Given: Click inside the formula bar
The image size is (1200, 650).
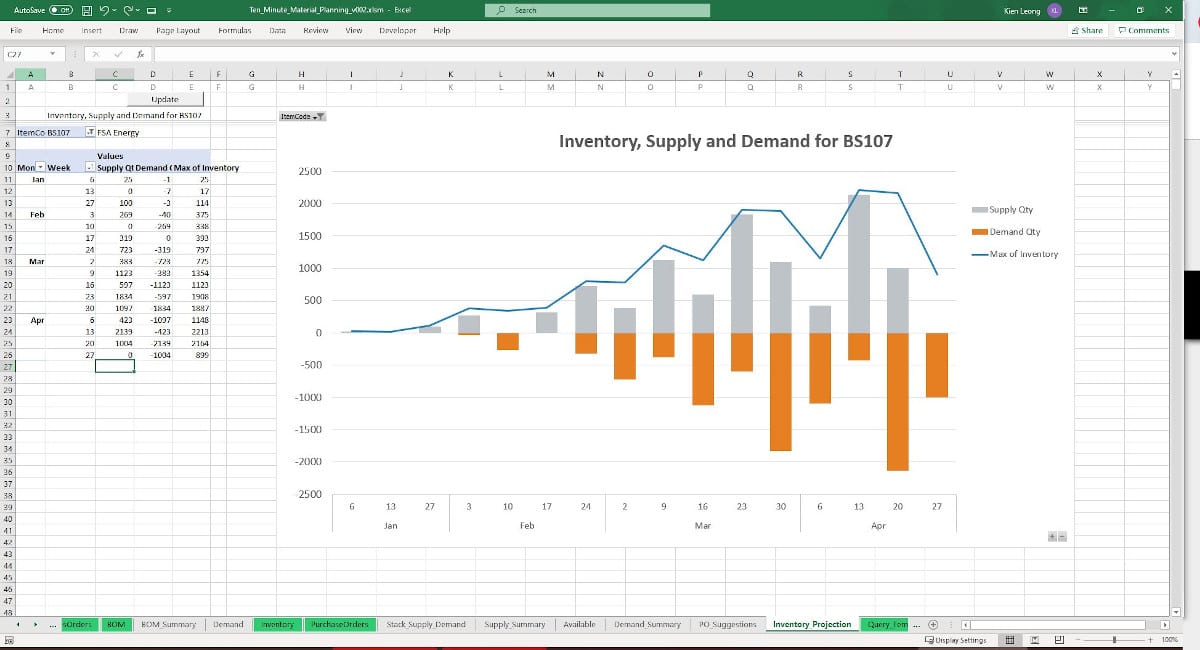Looking at the screenshot, I should [x=400, y=53].
